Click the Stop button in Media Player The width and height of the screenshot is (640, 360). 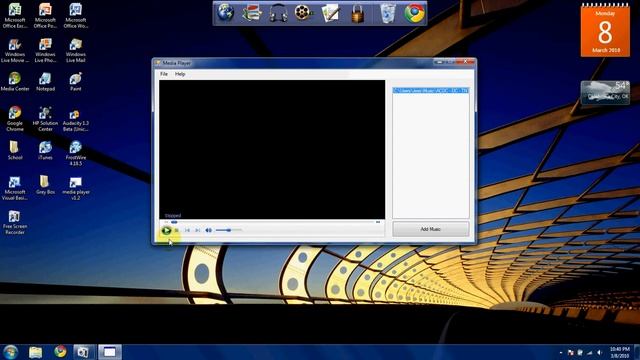(177, 231)
